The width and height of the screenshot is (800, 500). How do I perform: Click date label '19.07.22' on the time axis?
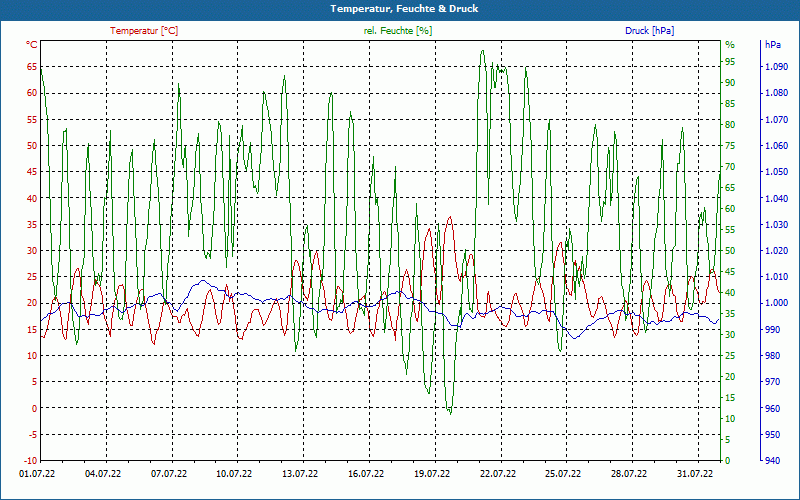tap(432, 474)
